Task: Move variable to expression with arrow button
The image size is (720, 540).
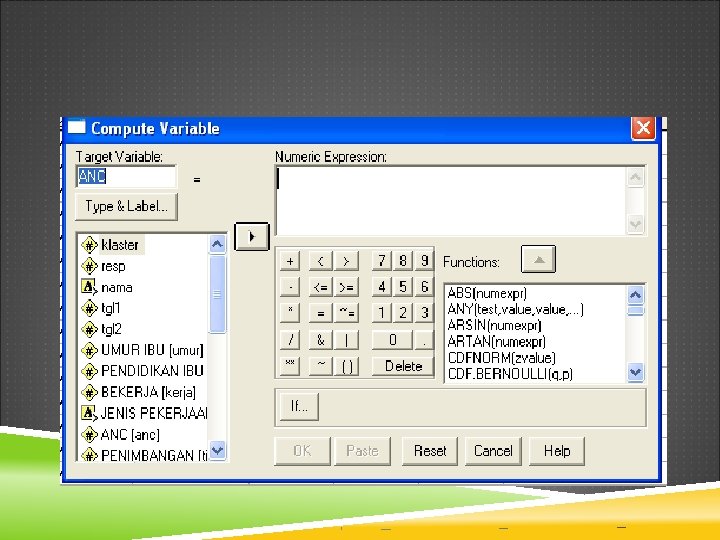Action: (251, 236)
